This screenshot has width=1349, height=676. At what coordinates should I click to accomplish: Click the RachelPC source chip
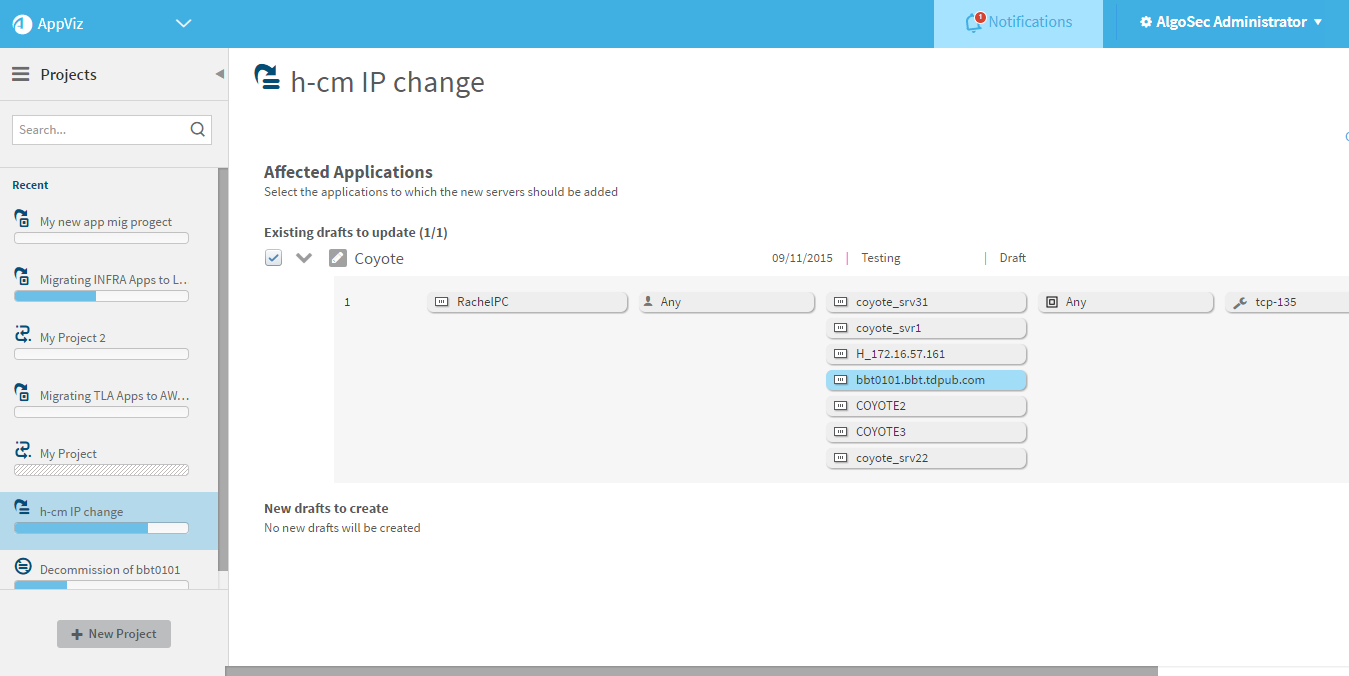tap(527, 302)
